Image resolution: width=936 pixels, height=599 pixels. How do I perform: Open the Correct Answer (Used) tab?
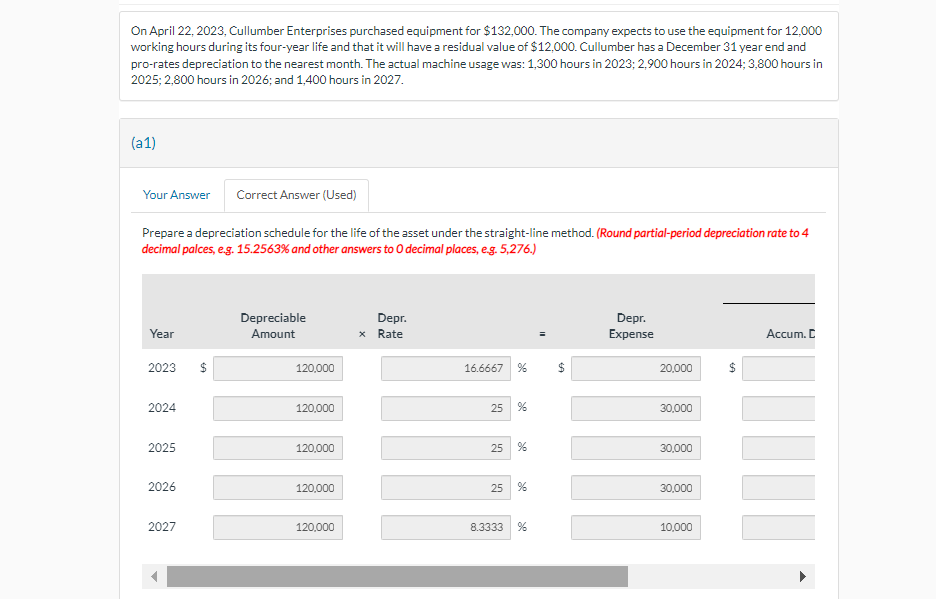(x=295, y=196)
